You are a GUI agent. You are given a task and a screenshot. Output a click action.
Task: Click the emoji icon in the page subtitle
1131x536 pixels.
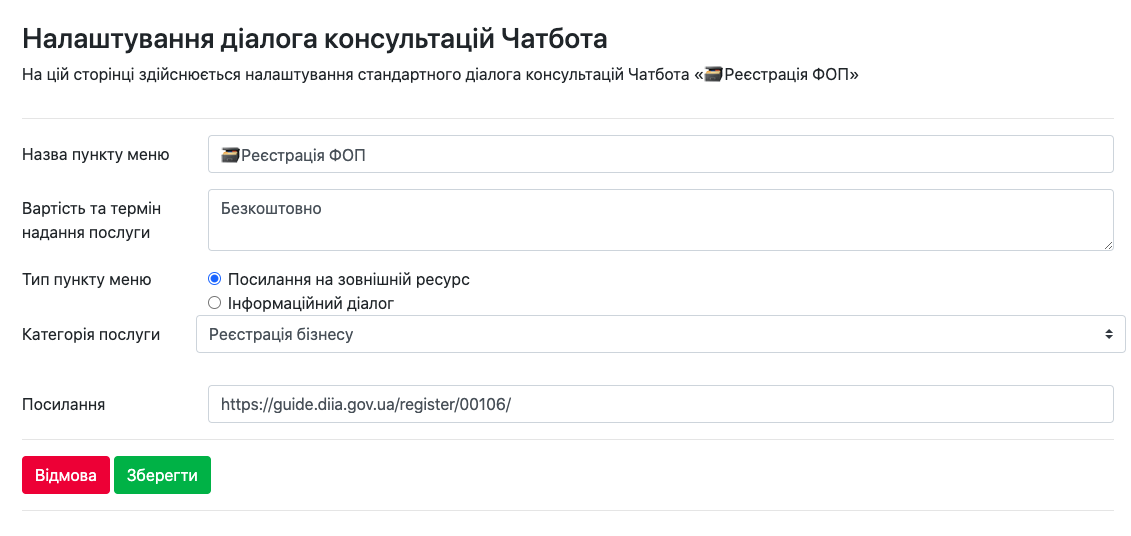tap(713, 75)
